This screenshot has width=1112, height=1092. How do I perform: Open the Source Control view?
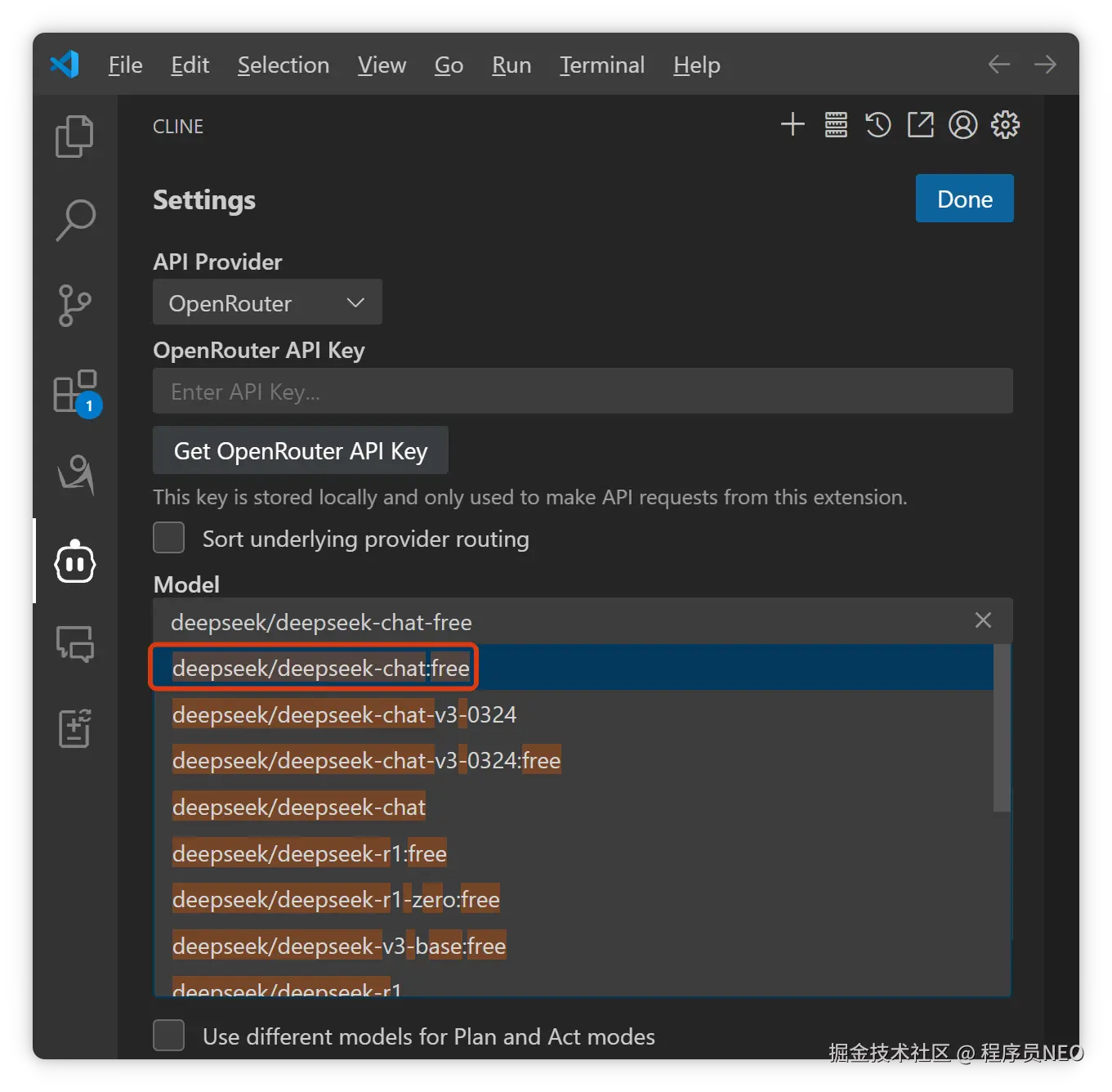click(75, 306)
